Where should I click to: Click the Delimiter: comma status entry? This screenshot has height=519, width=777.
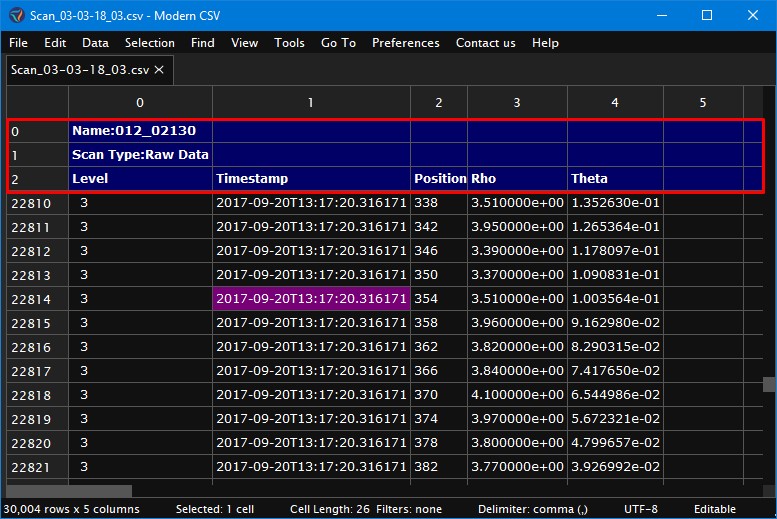pos(533,509)
